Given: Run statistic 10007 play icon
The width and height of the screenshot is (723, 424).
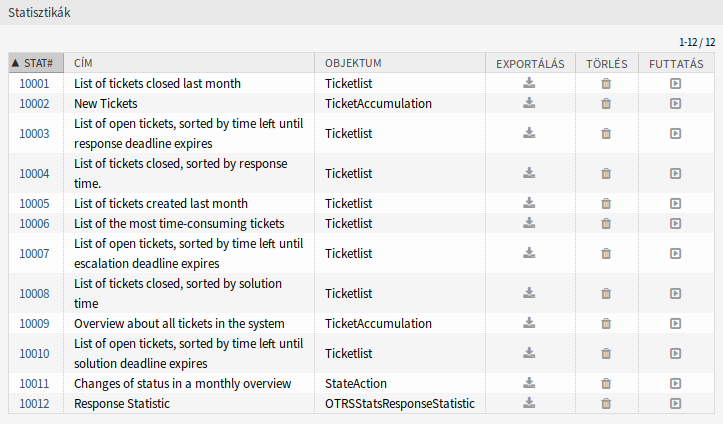Looking at the screenshot, I should tap(675, 253).
